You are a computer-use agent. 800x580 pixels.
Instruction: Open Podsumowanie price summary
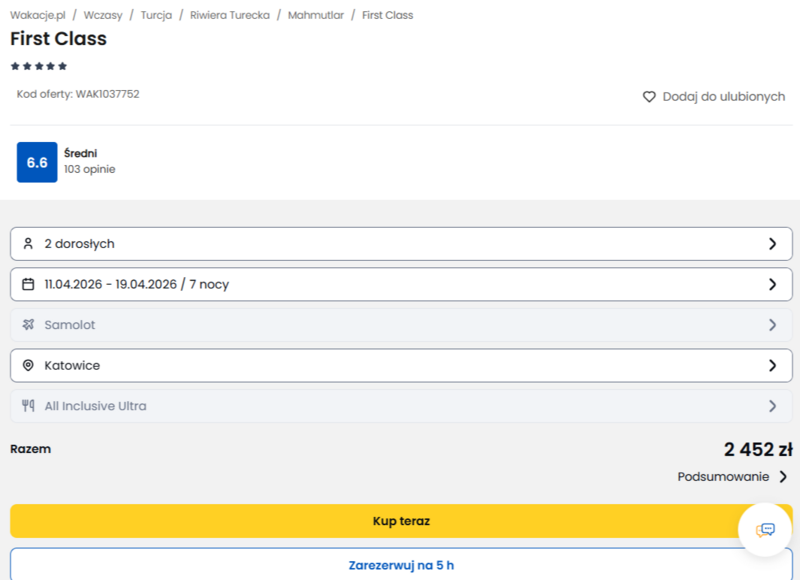732,477
